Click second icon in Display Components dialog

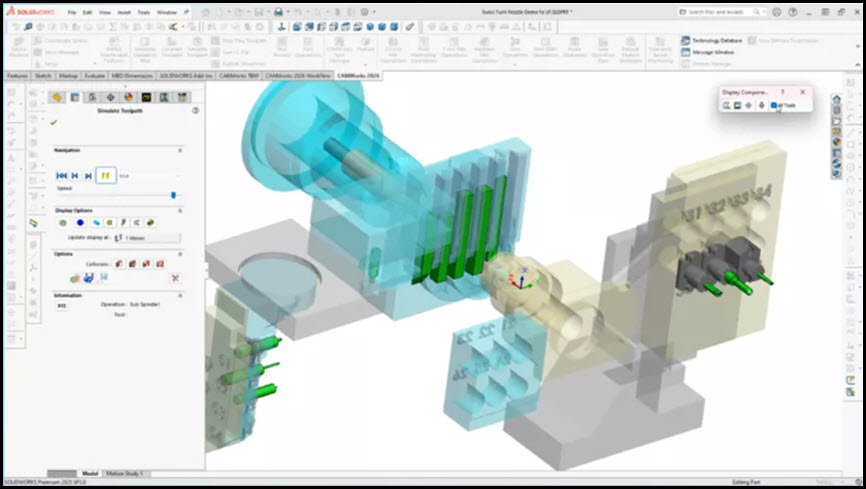pyautogui.click(x=737, y=105)
